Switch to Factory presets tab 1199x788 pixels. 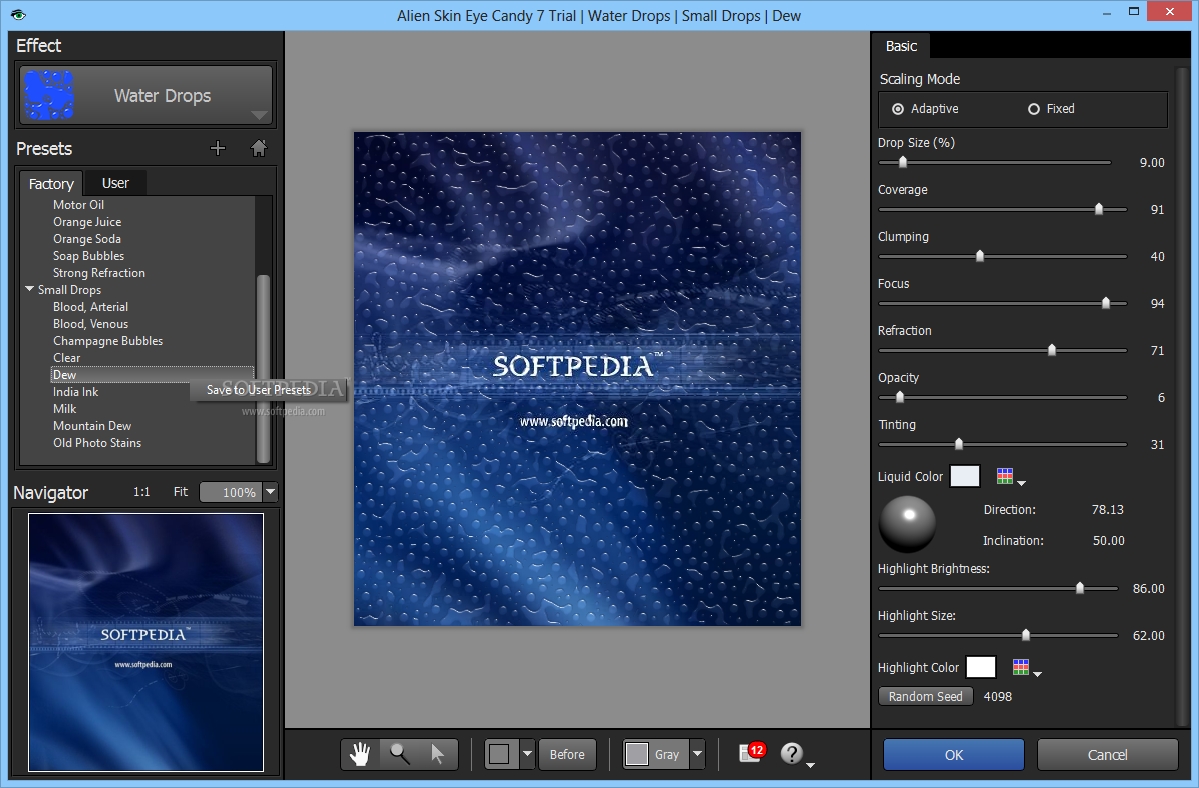click(x=51, y=183)
